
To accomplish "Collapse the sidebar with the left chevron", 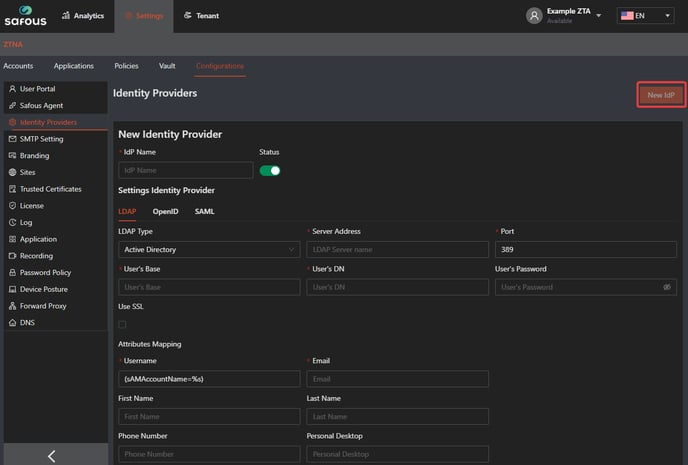I will coord(52,455).
